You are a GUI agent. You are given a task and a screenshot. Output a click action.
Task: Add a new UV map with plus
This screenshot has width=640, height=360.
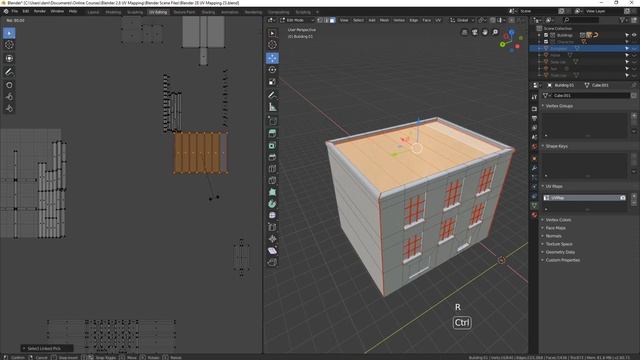tap(634, 196)
